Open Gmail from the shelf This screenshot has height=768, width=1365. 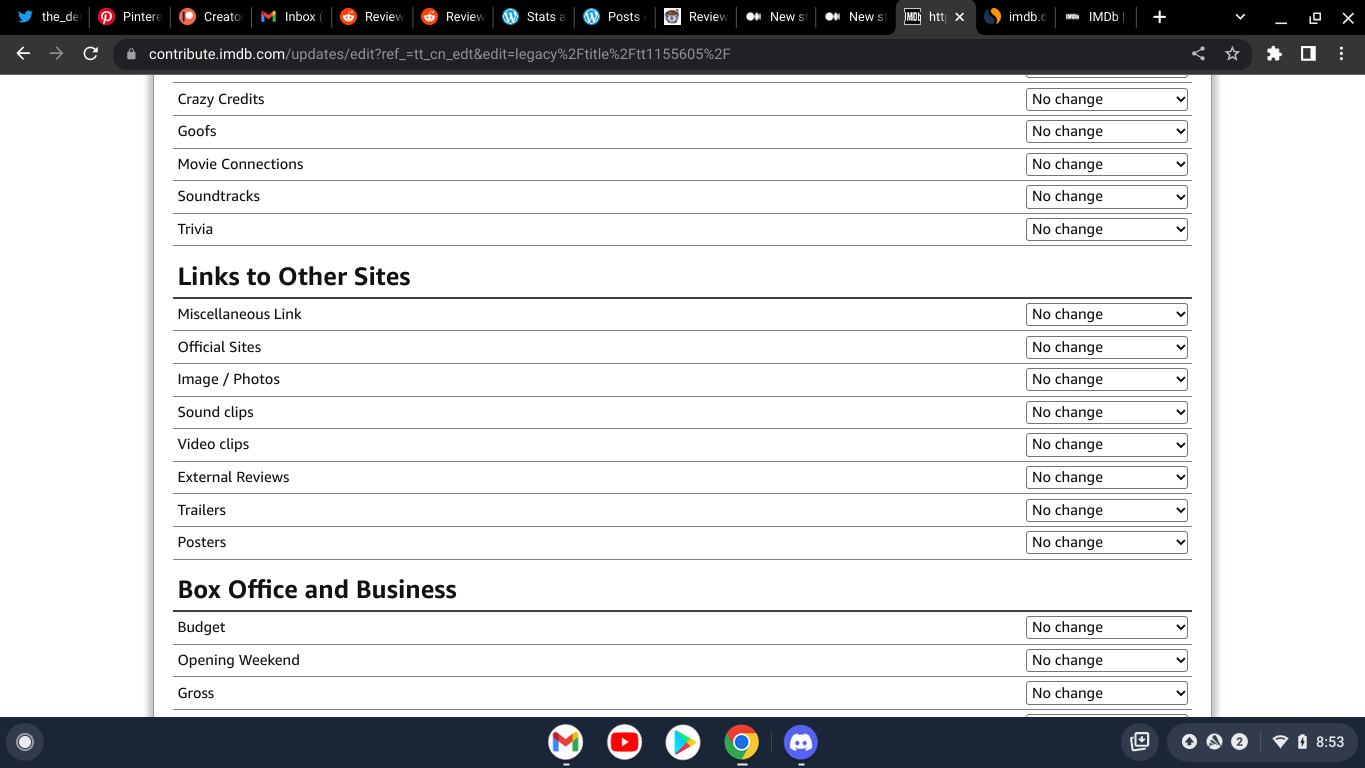[x=566, y=742]
